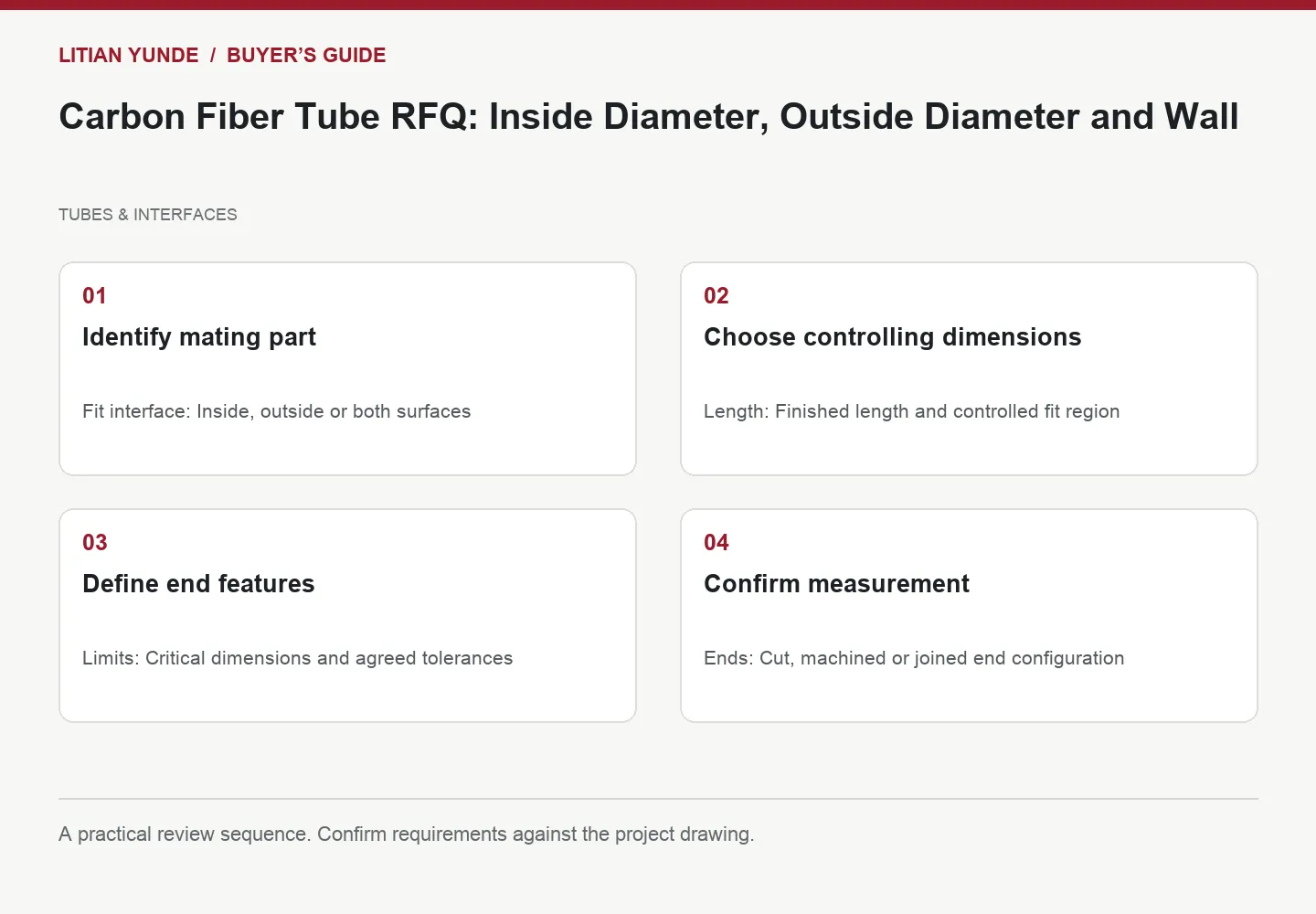Select the Carbon Fiber Tube RFQ main heading
This screenshot has width=1316, height=914.
coord(649,117)
